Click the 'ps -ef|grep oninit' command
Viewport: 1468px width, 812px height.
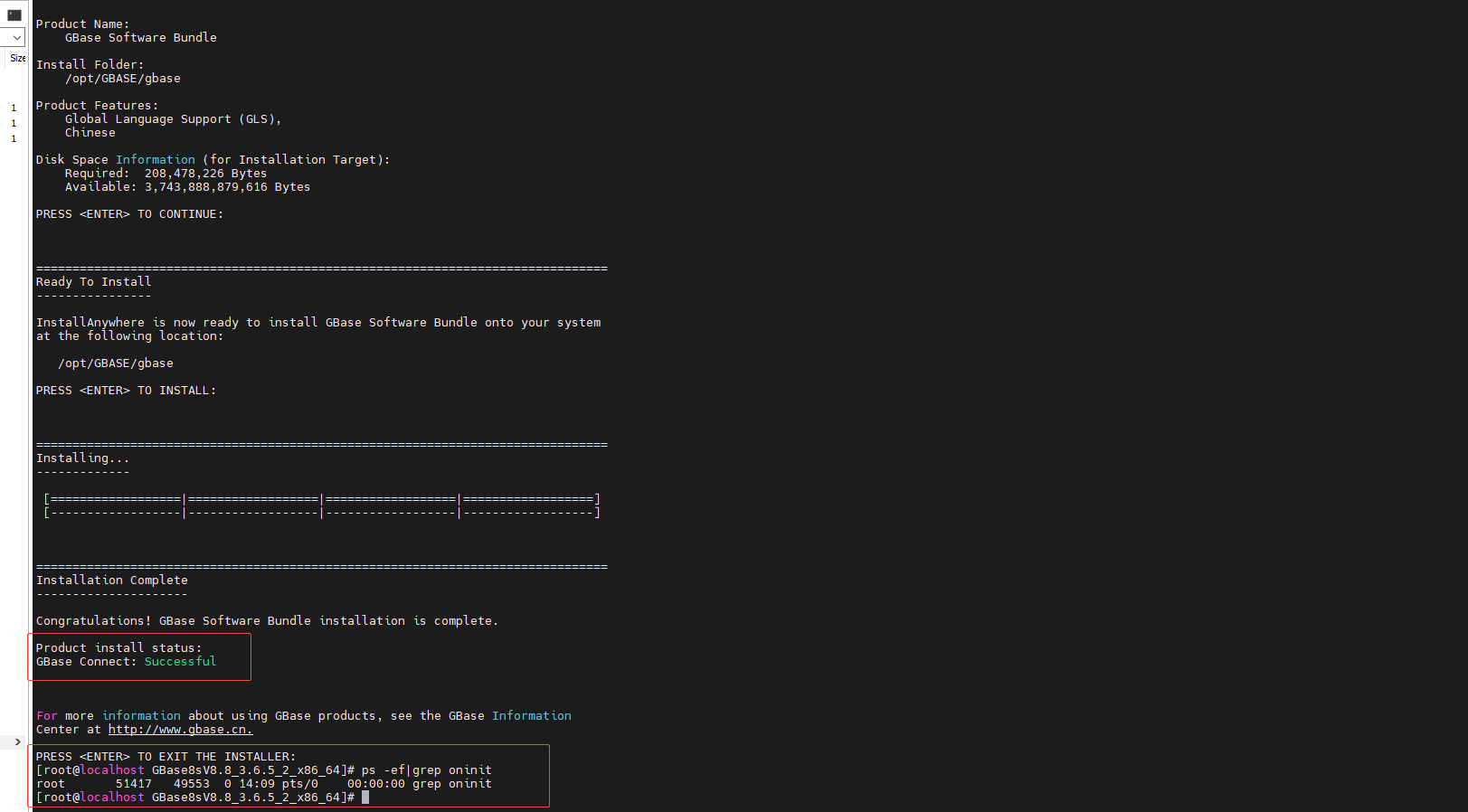tap(426, 770)
